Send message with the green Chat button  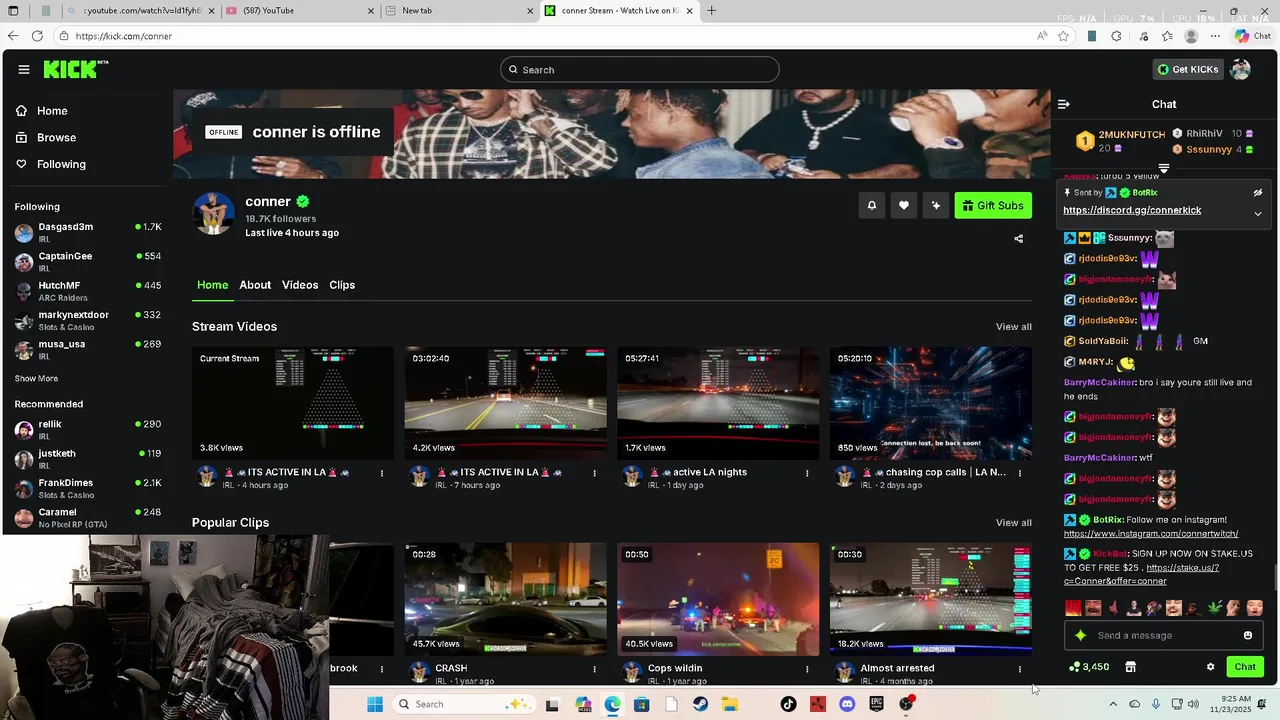(1245, 667)
